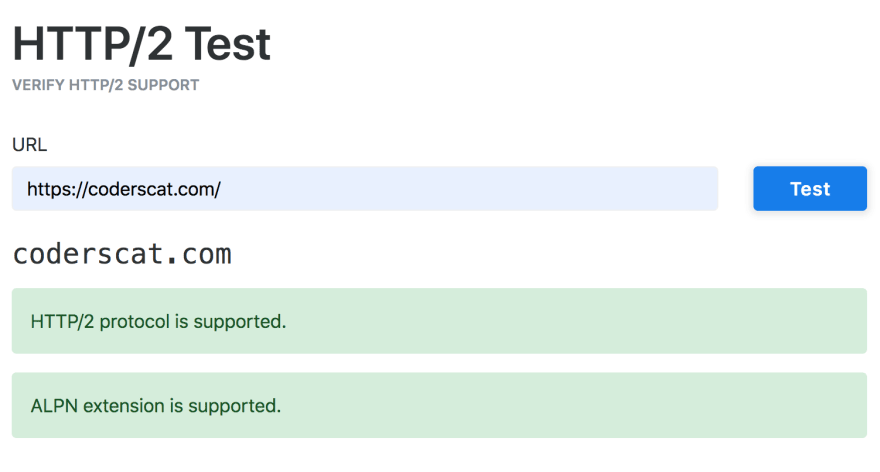This screenshot has height=472, width=880.
Task: Select the coderscat.com result heading
Action: coord(122,254)
